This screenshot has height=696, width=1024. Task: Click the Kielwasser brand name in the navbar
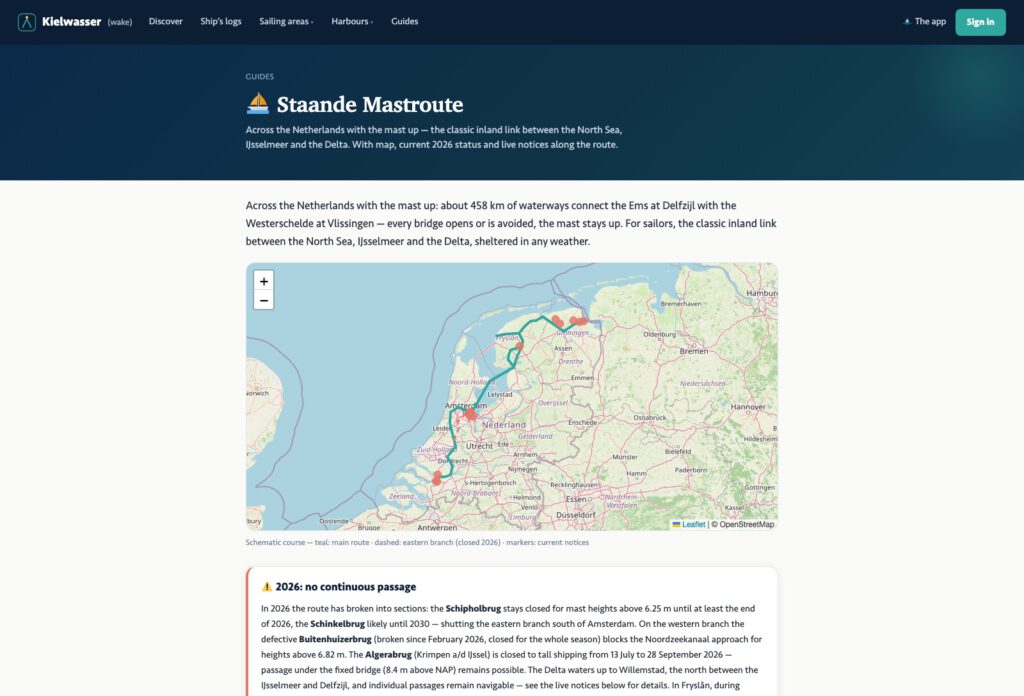(x=71, y=22)
